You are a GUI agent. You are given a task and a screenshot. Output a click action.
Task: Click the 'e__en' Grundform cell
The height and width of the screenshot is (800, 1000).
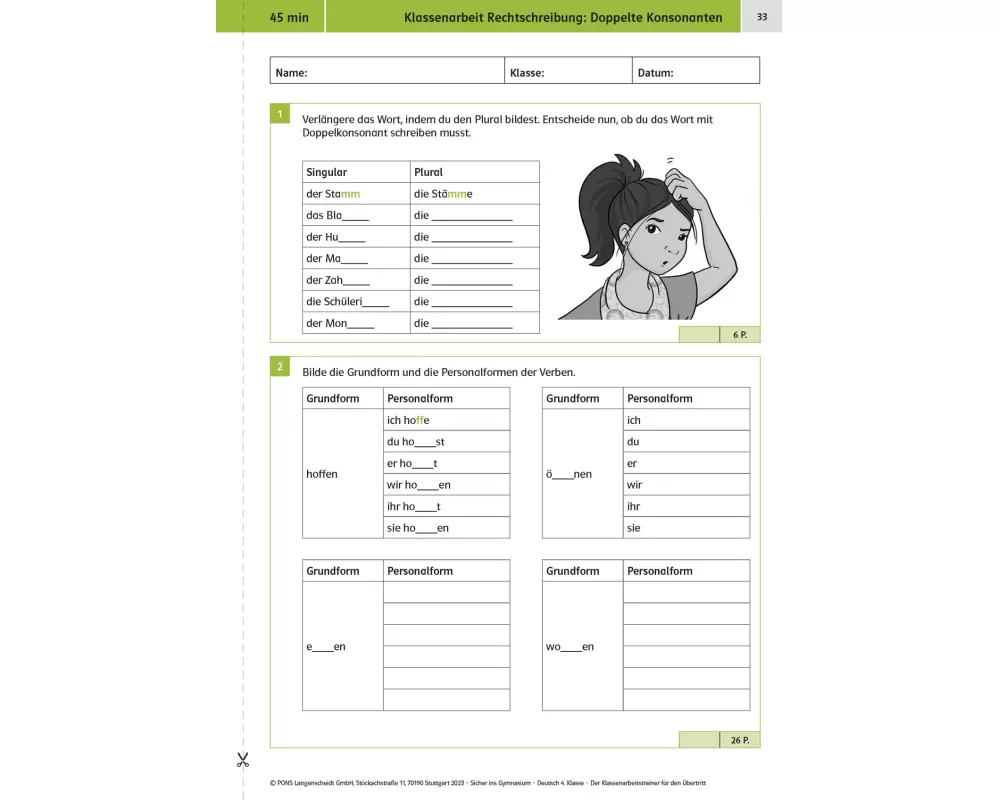pyautogui.click(x=342, y=647)
